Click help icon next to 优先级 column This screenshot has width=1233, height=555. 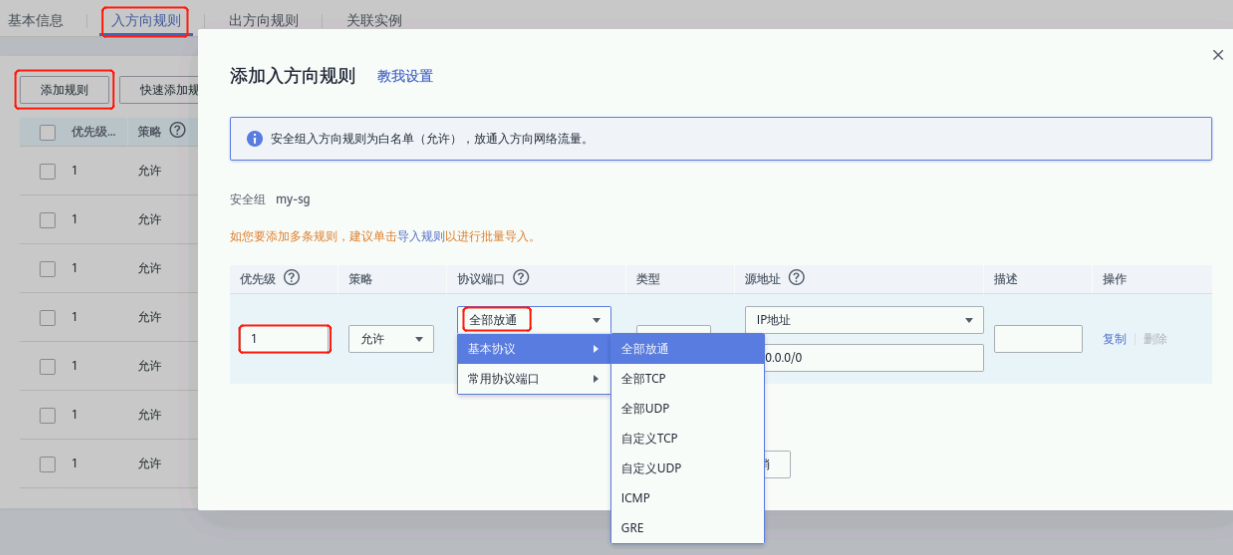point(292,278)
